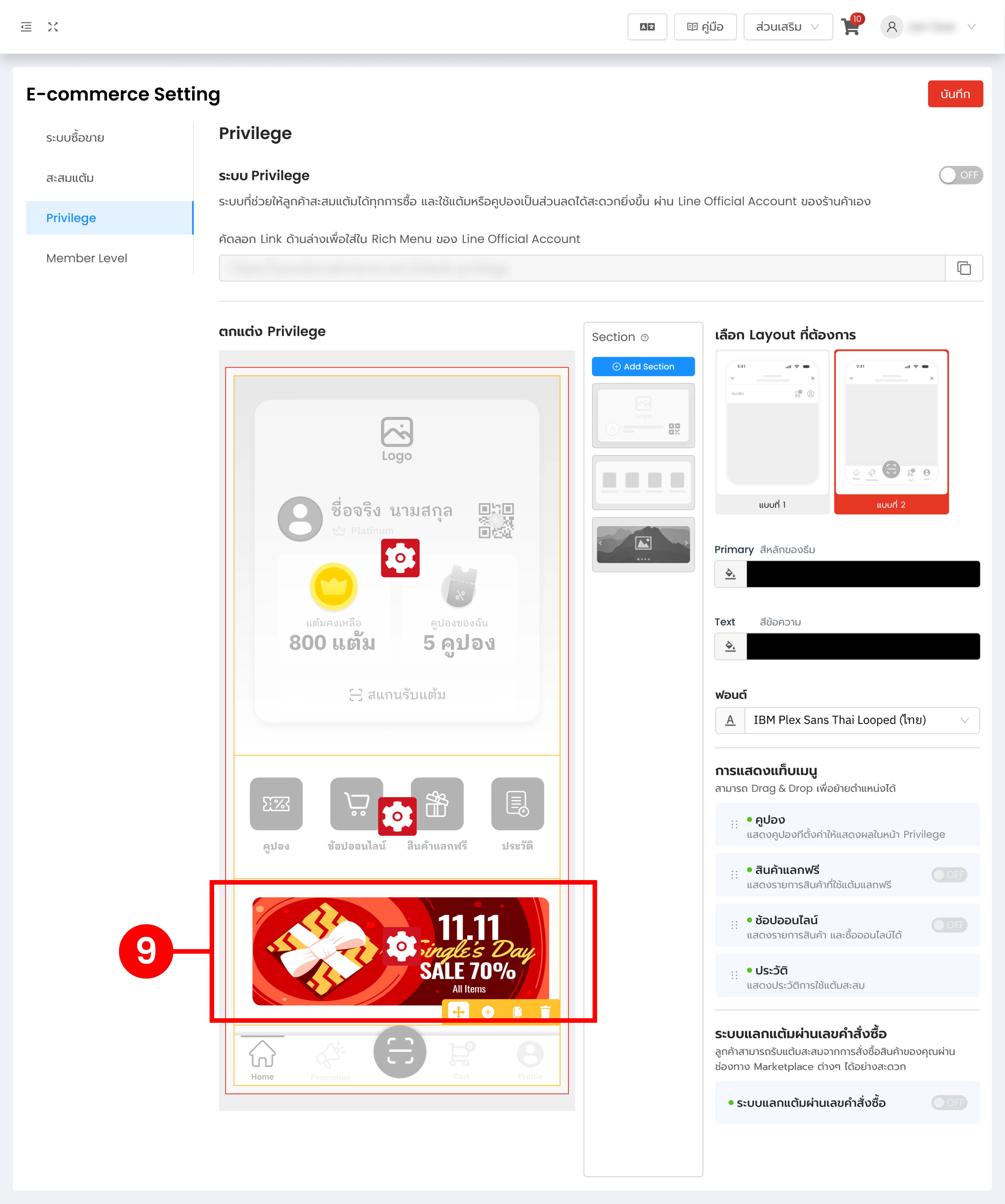The image size is (1005, 1204).
Task: Click the fullscreen expand icon
Action: click(x=53, y=27)
